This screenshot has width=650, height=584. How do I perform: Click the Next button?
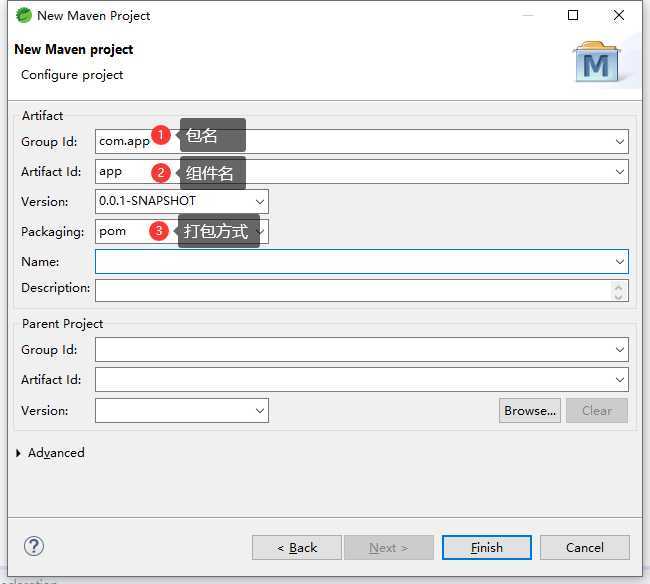pos(389,548)
